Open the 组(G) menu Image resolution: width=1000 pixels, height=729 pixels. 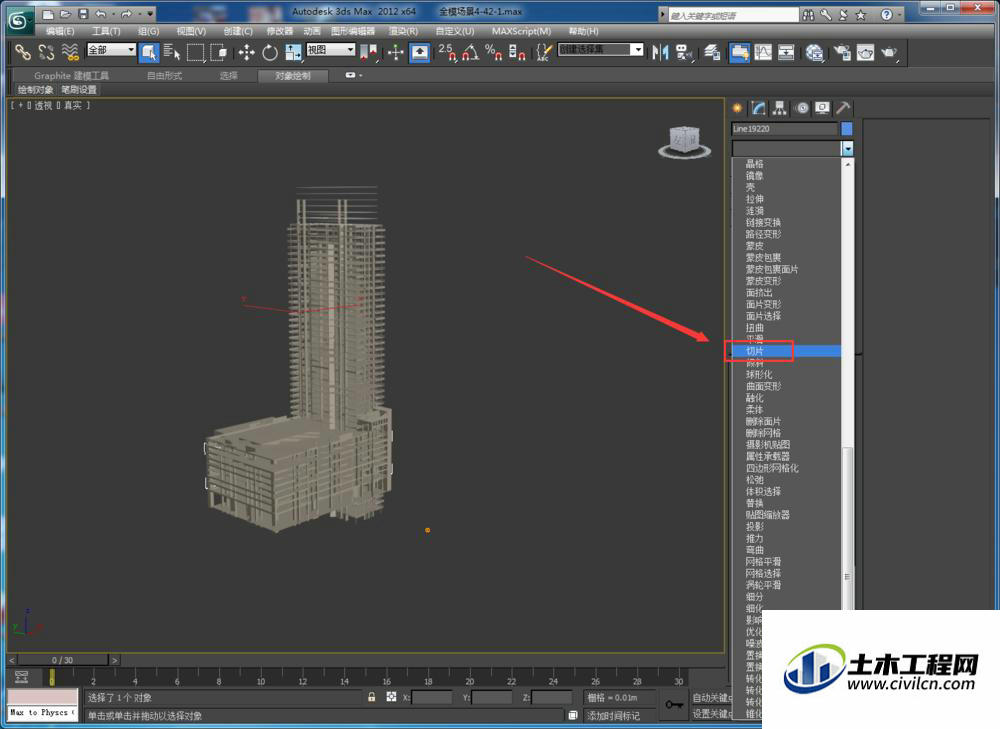point(149,31)
